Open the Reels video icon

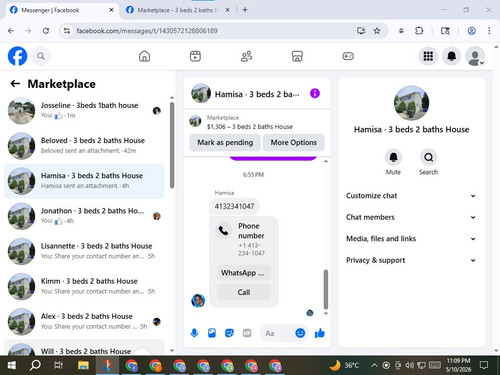195,56
